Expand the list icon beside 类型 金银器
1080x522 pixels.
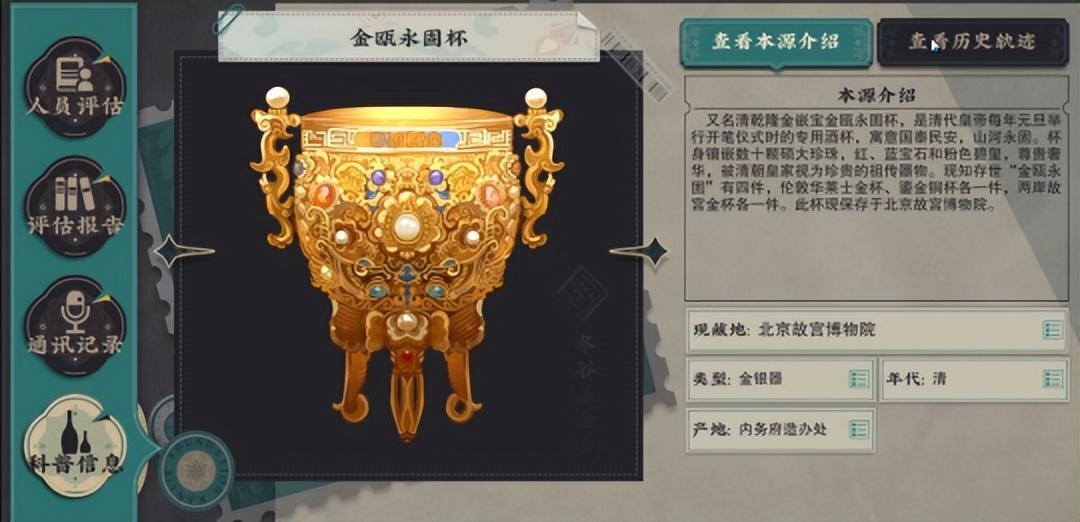[x=858, y=379]
